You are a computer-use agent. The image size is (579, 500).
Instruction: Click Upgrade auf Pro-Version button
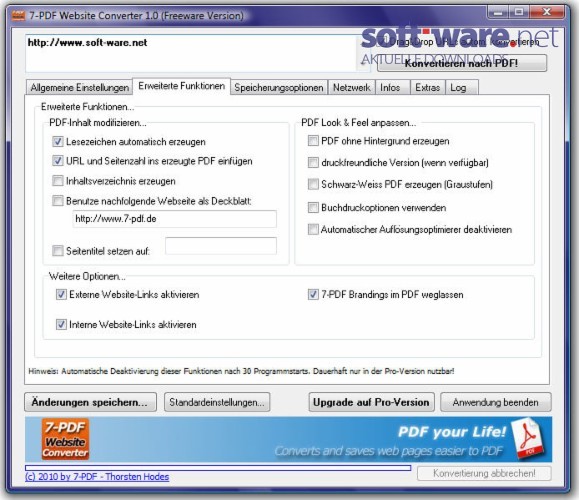(371, 402)
